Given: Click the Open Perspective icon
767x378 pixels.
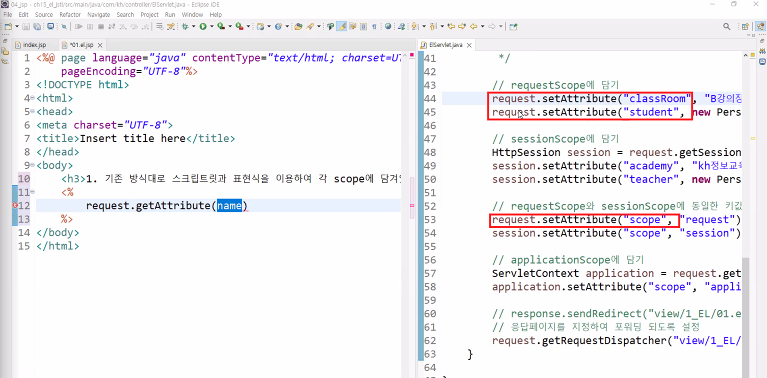Looking at the screenshot, I should [x=745, y=26].
